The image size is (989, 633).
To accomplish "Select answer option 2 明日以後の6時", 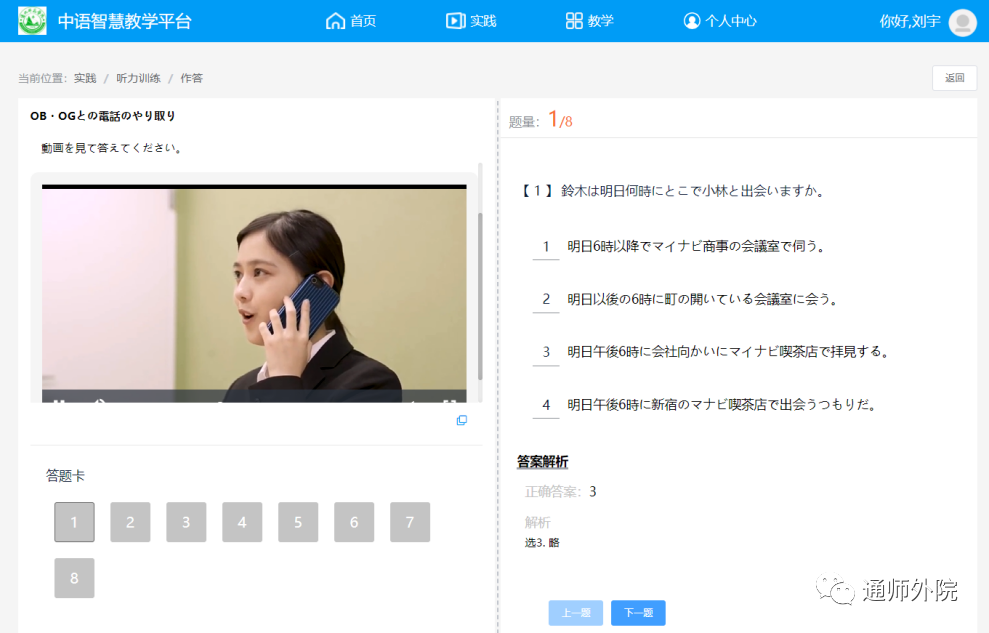I will [x=686, y=299].
